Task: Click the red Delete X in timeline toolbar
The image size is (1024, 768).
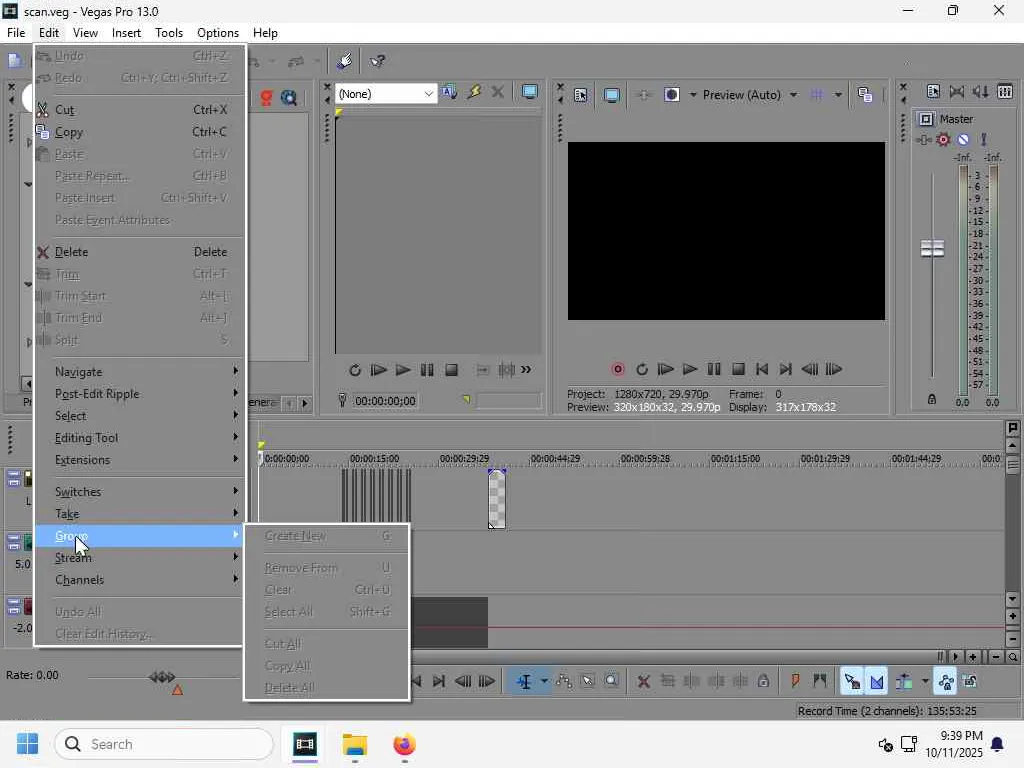Action: pos(643,681)
